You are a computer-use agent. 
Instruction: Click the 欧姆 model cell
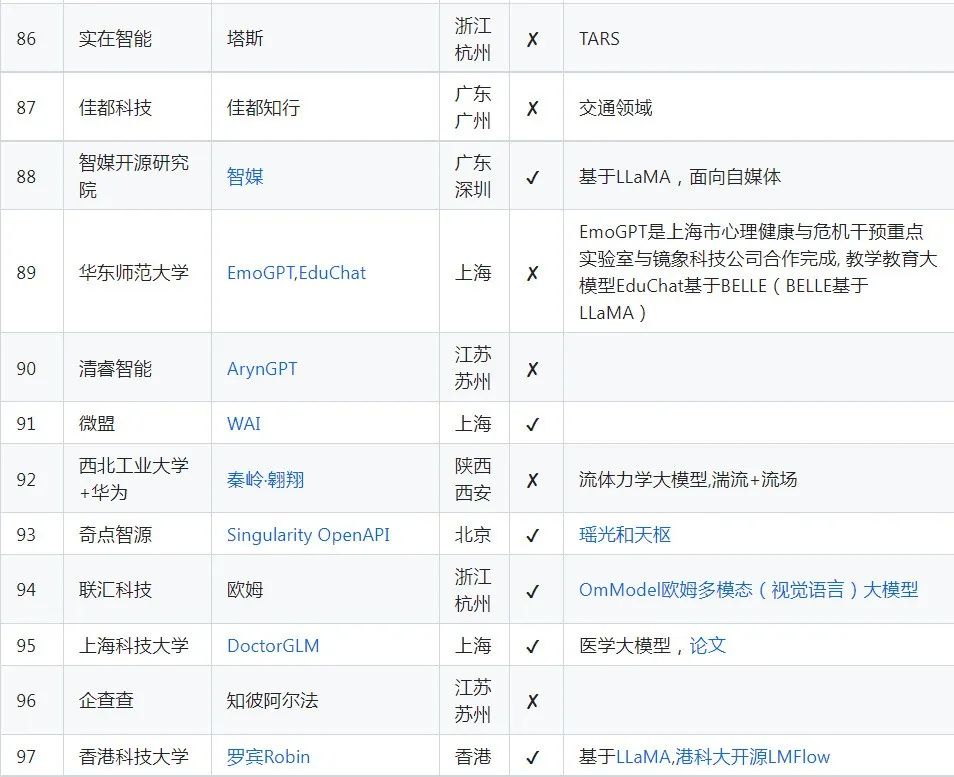tap(325, 589)
